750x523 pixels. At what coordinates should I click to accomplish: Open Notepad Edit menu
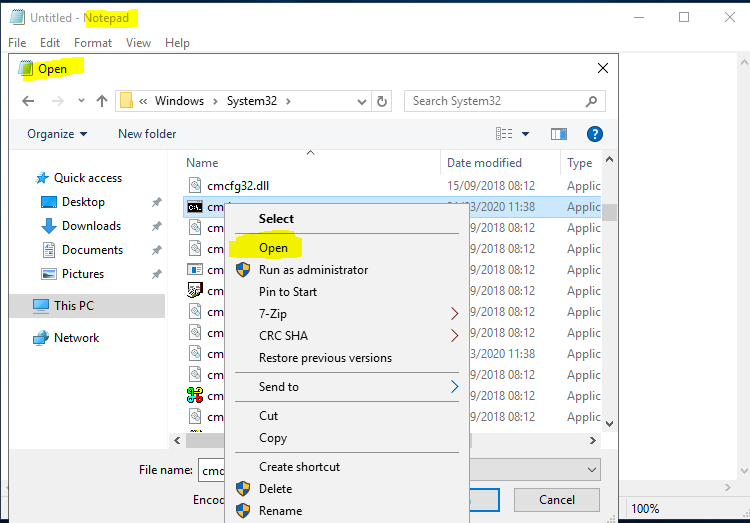click(50, 43)
